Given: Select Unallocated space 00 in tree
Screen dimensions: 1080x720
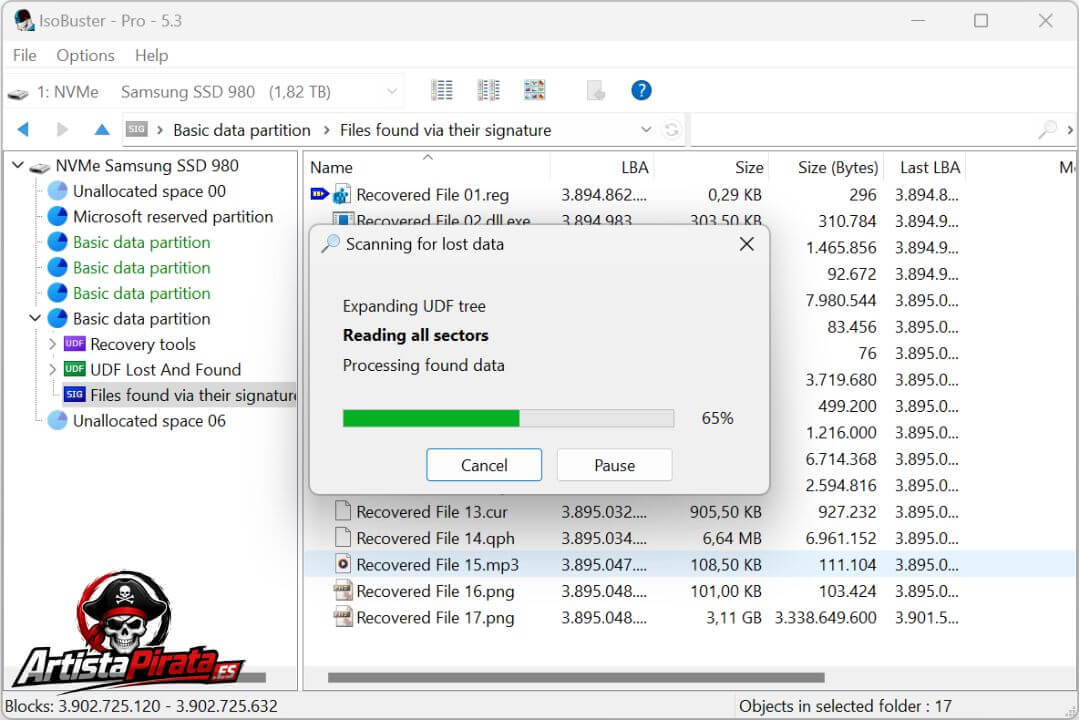Looking at the screenshot, I should click(149, 191).
